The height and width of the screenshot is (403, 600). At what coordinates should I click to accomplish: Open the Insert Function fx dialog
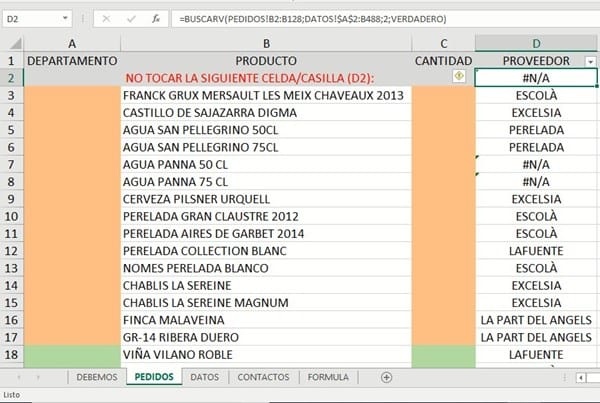click(x=155, y=19)
